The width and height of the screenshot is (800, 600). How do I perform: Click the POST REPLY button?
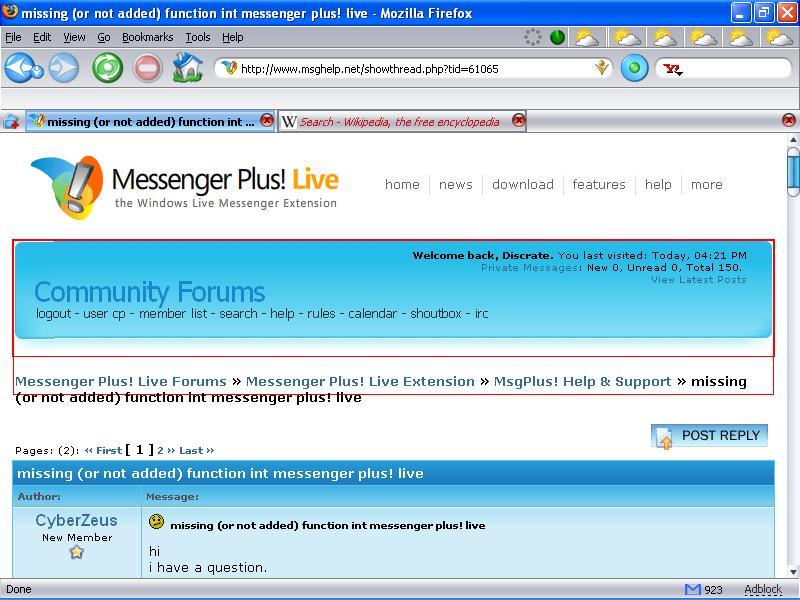[x=710, y=436]
